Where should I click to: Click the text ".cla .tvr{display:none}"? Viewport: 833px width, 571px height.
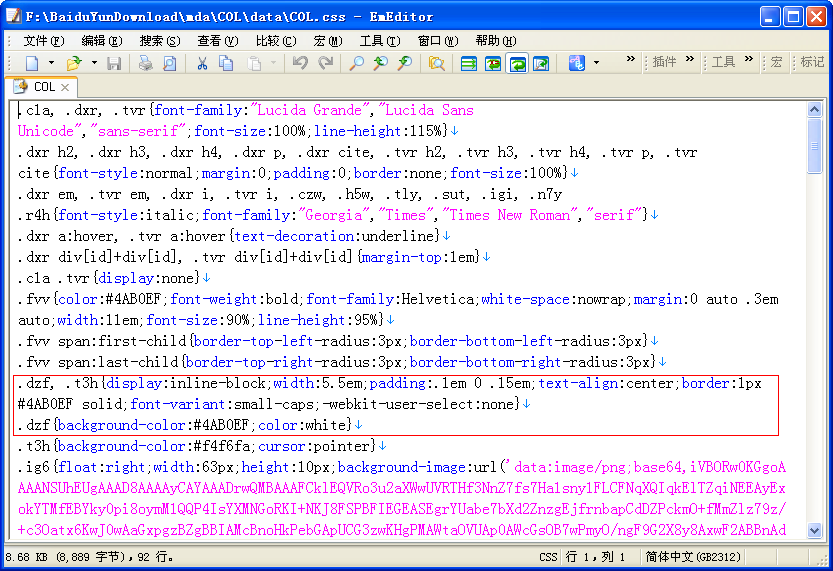pyautogui.click(x=108, y=278)
